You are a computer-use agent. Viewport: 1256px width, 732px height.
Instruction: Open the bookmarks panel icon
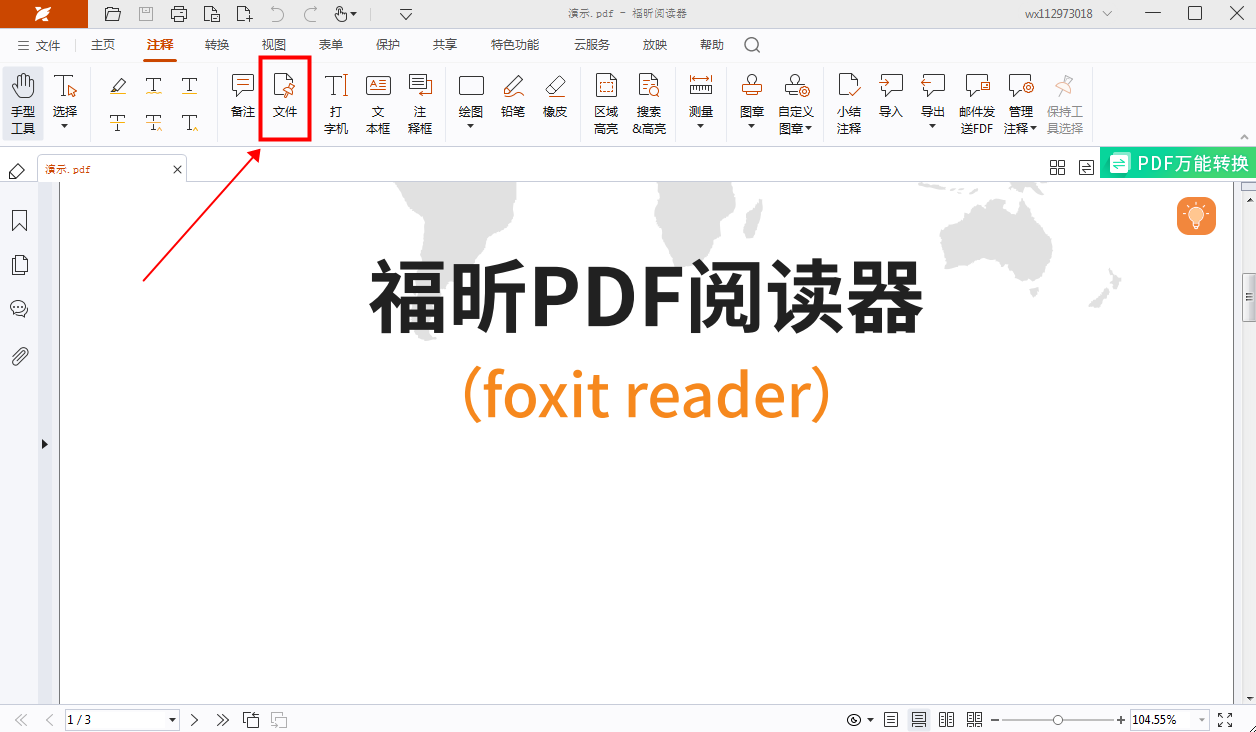(x=18, y=219)
